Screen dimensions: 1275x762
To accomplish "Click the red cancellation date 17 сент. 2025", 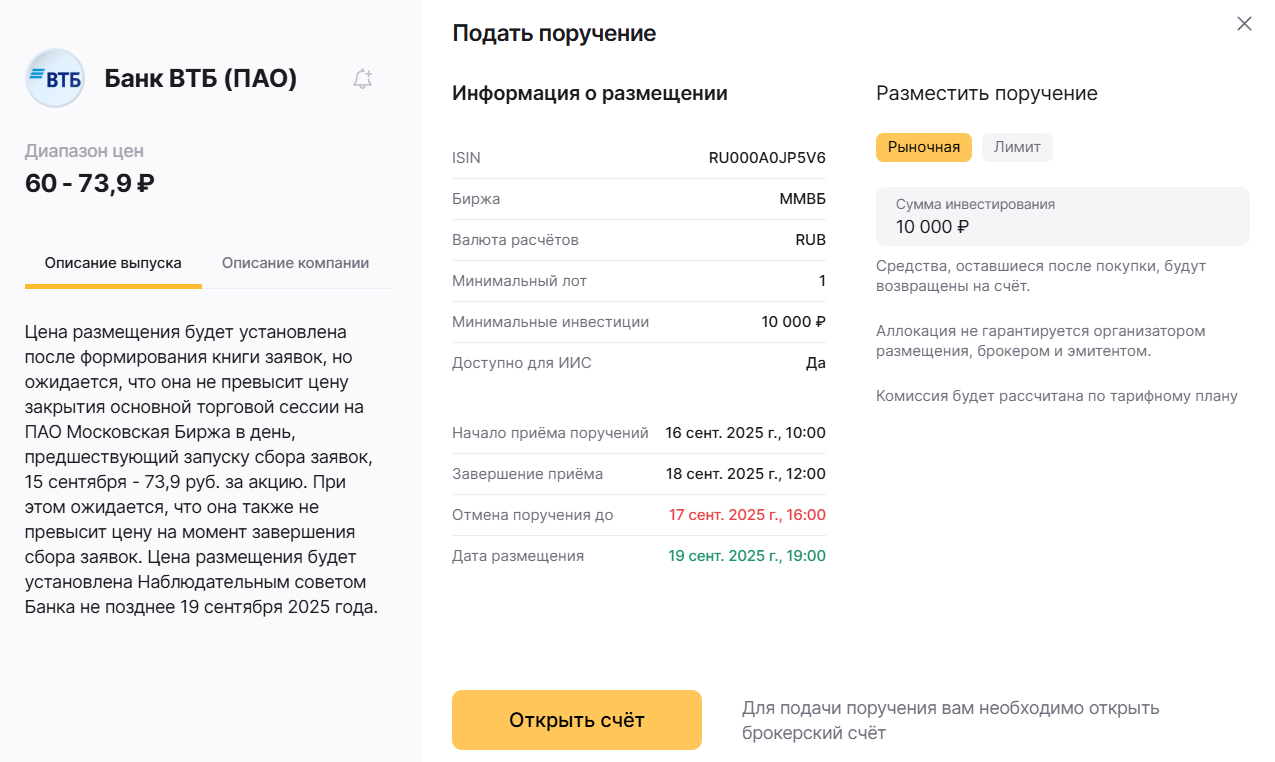I will pos(746,514).
